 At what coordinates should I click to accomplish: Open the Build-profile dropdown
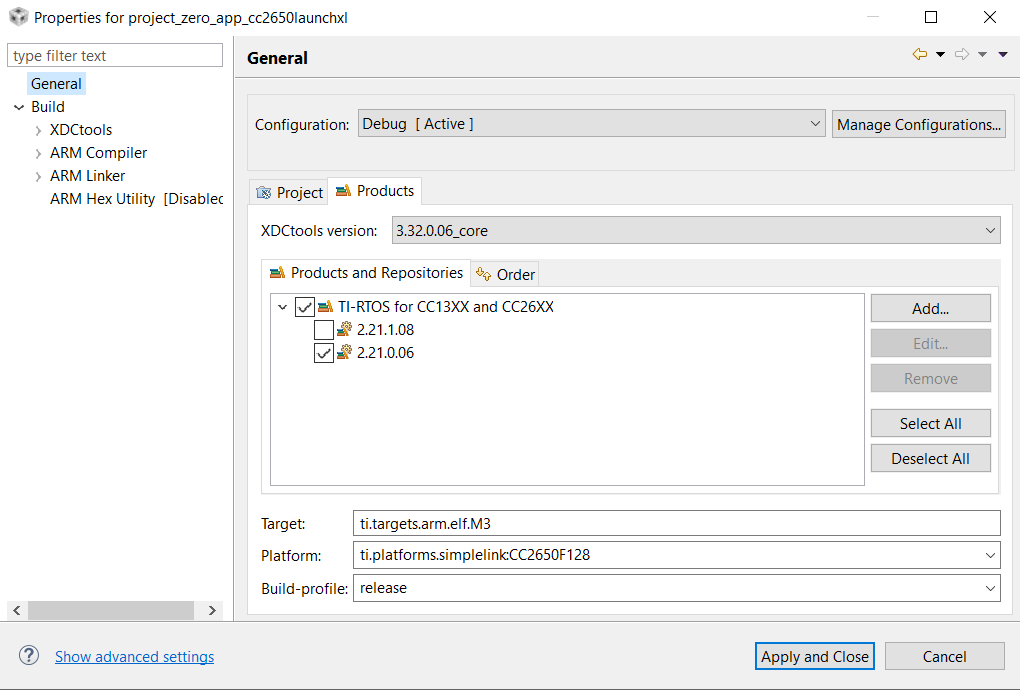(677, 588)
